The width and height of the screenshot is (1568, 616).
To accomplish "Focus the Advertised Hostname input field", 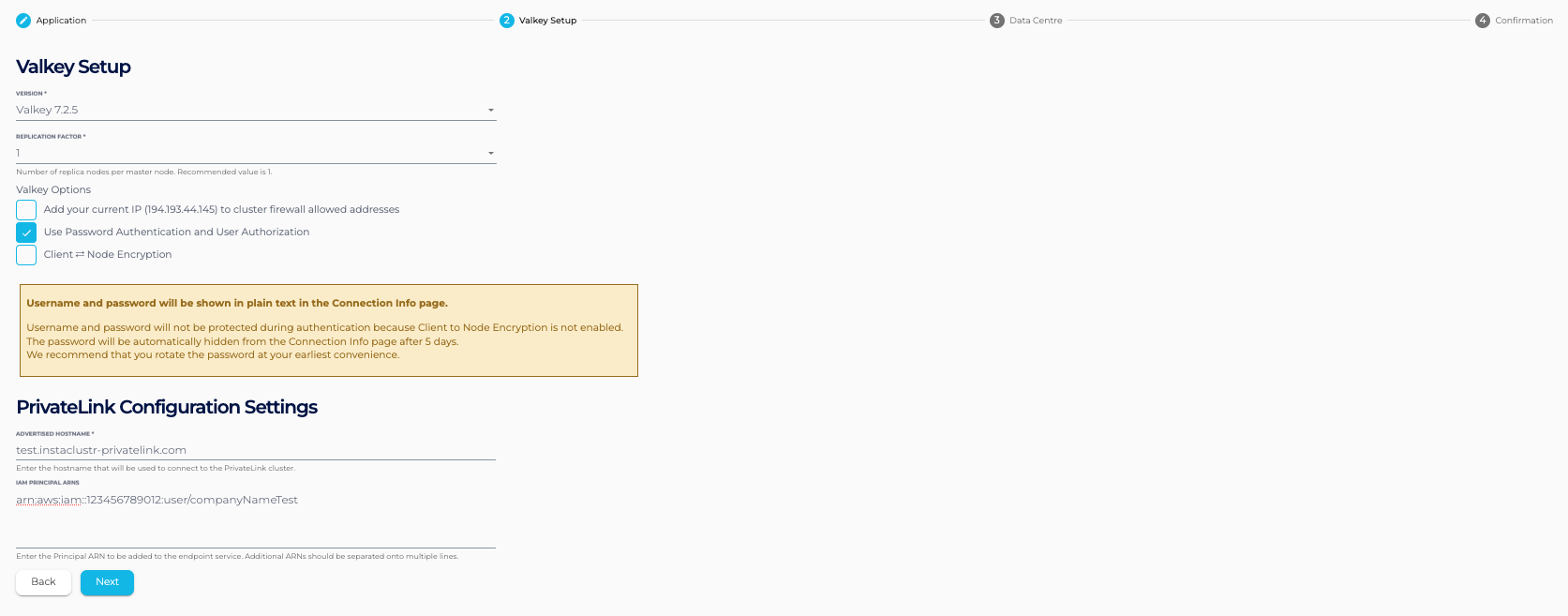I will tap(255, 450).
